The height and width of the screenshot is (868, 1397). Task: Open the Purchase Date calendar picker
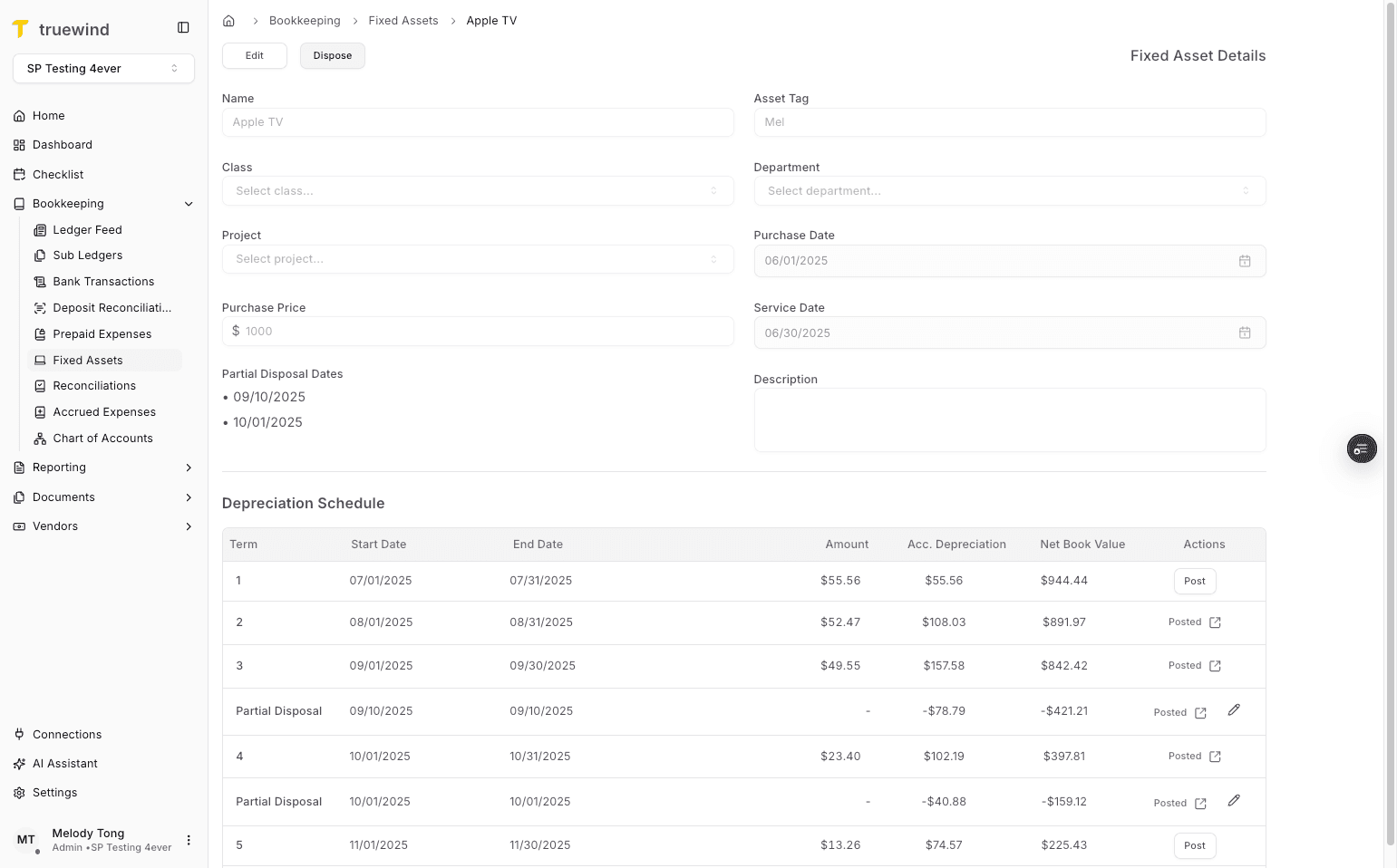[1245, 260]
